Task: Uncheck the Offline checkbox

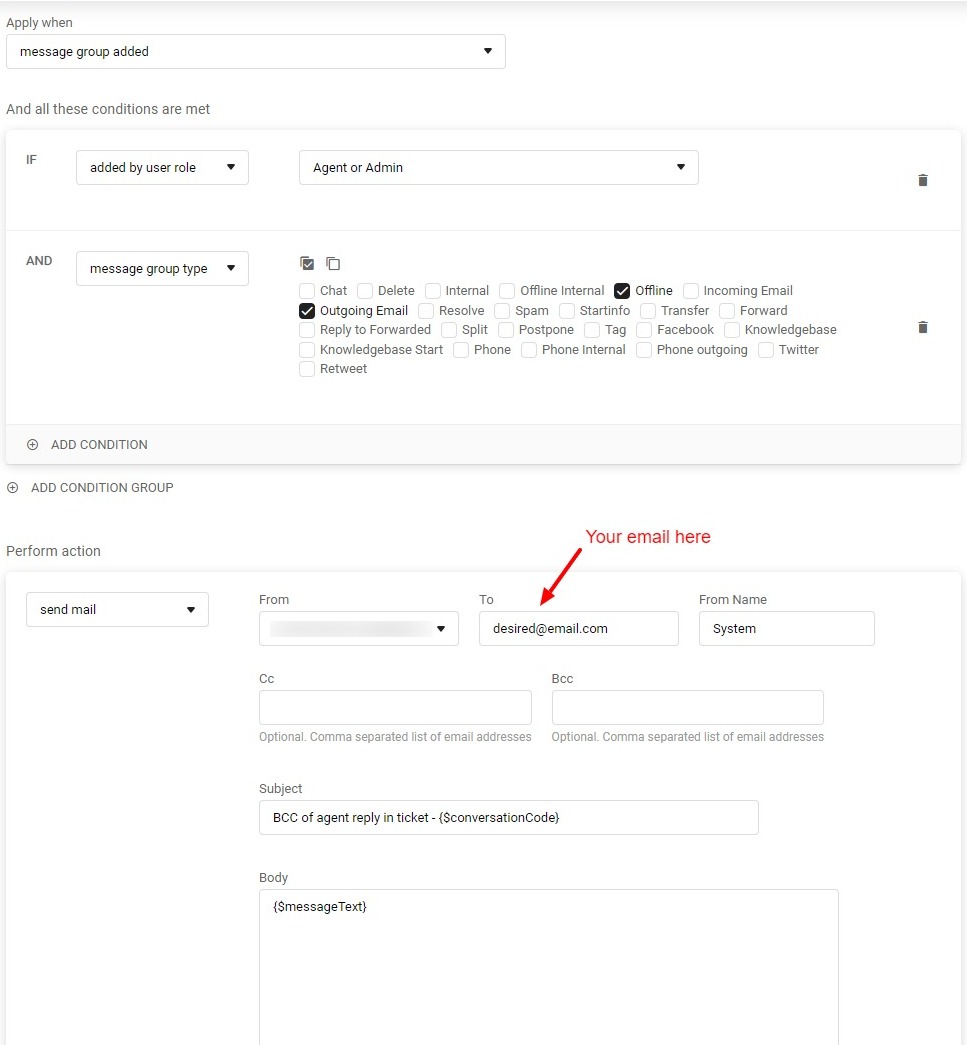Action: tap(622, 291)
